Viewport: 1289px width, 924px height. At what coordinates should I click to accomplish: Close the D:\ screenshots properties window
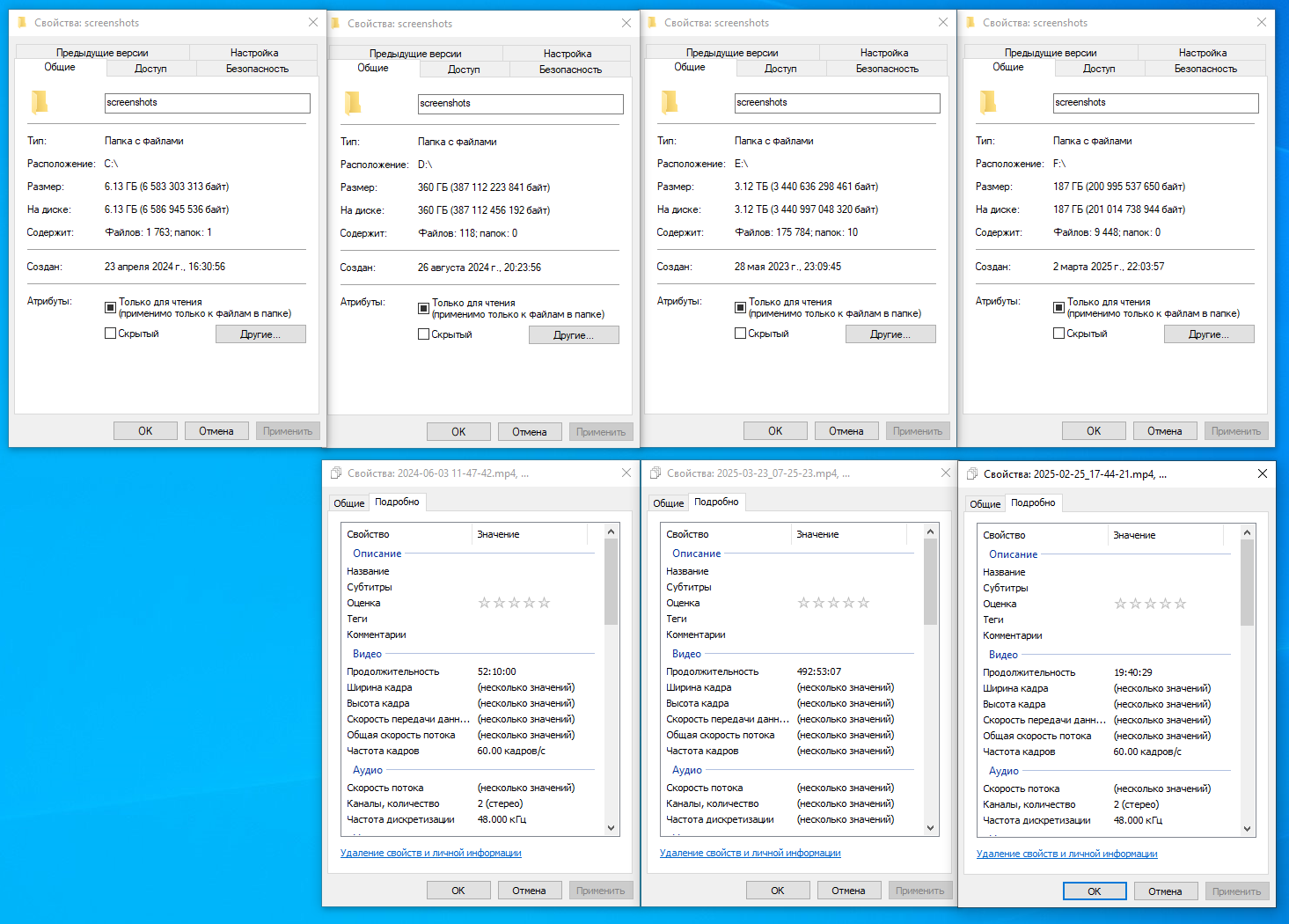[x=626, y=23]
